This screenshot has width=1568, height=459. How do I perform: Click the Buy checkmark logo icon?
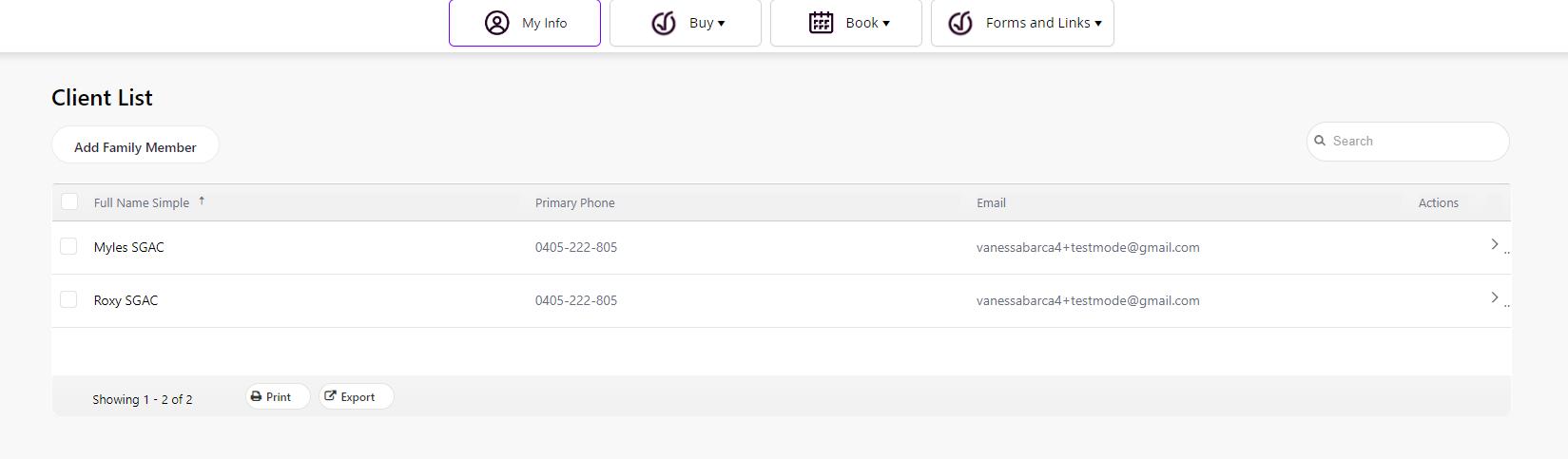(664, 23)
